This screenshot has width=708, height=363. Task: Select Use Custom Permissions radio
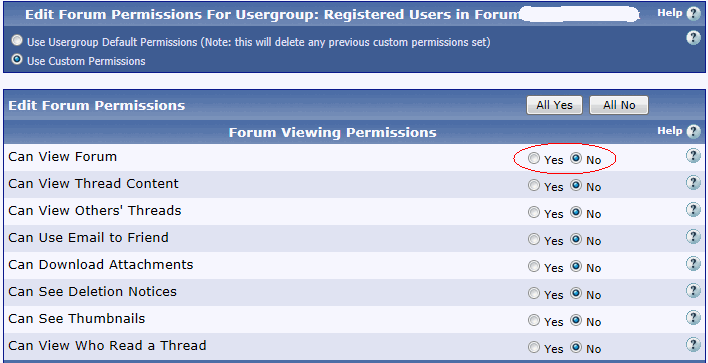[x=17, y=60]
